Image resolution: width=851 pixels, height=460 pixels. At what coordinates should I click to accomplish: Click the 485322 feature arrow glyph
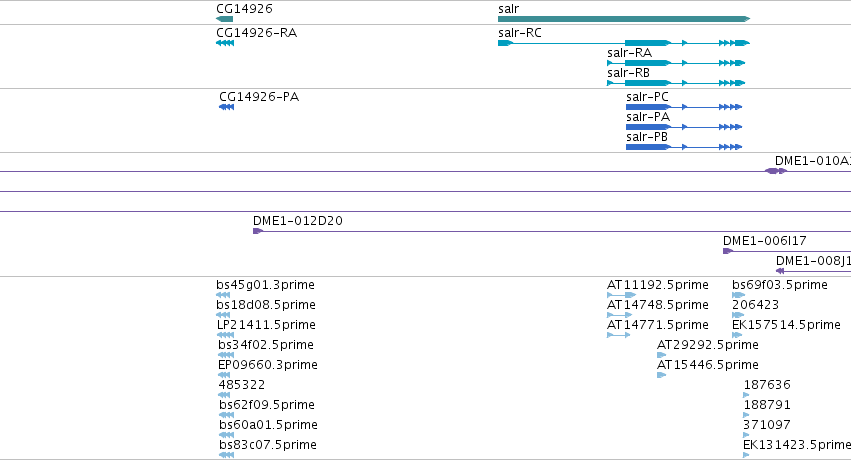click(x=224, y=395)
